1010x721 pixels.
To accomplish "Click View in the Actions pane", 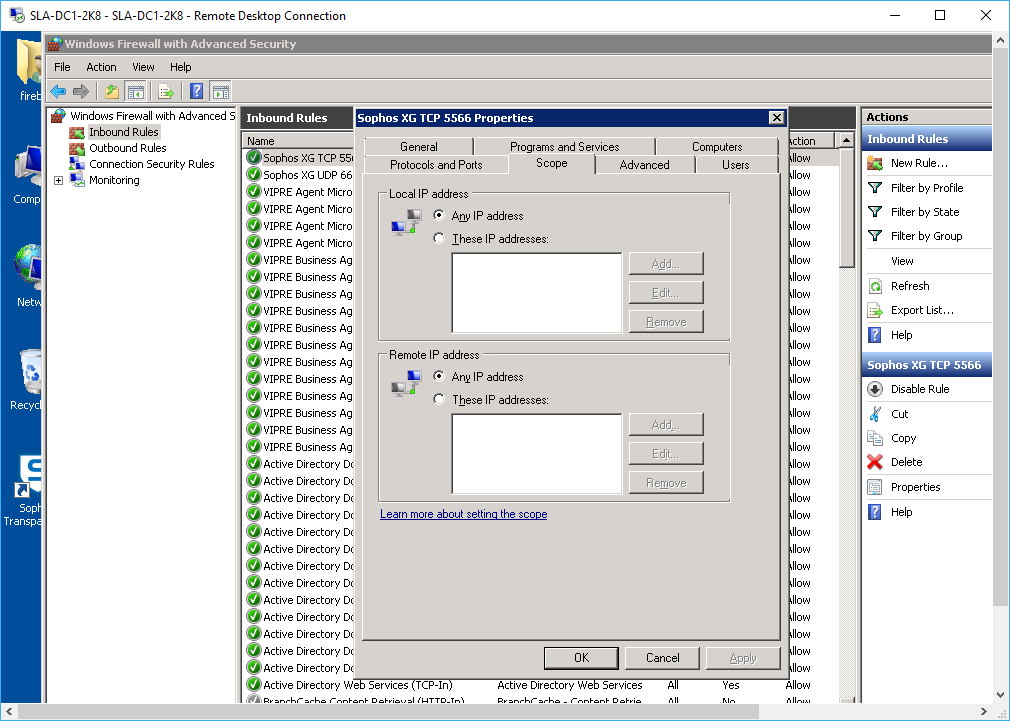I will (x=902, y=261).
